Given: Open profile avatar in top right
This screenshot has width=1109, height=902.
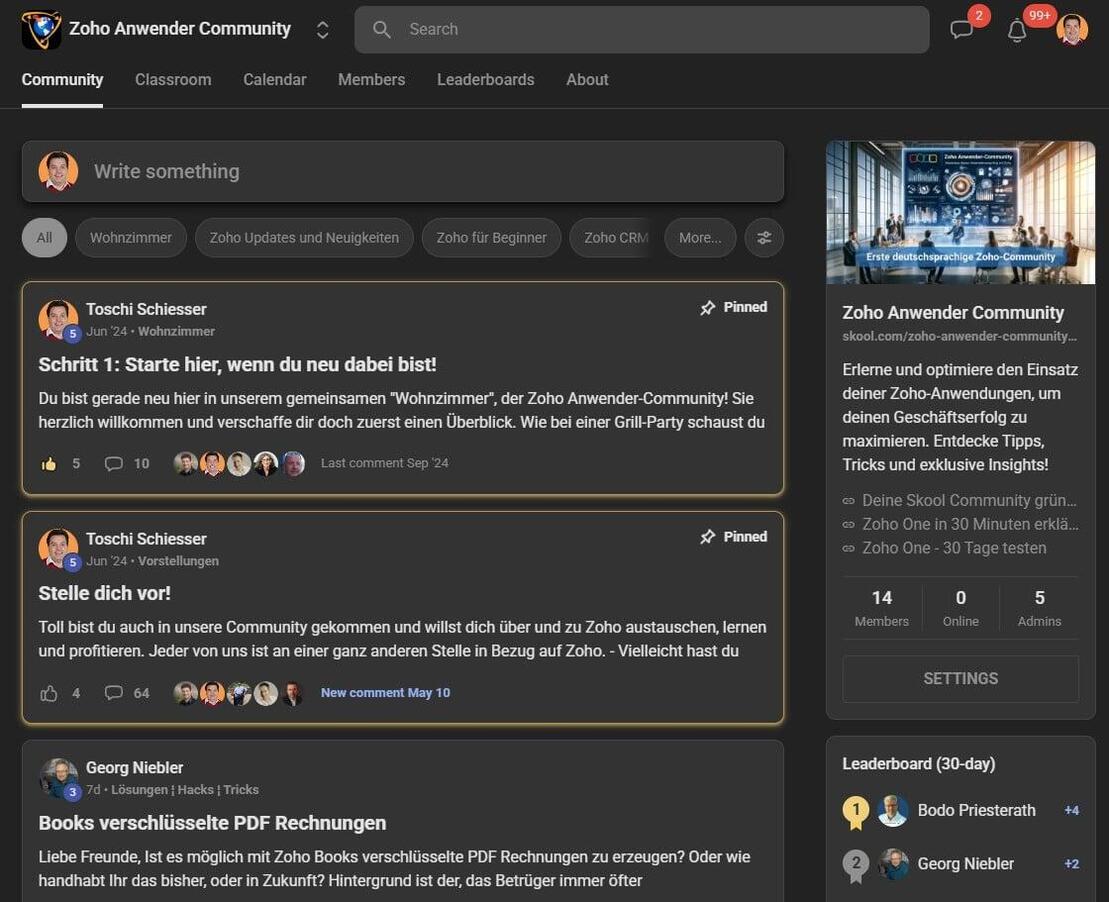Looking at the screenshot, I should click(x=1072, y=30).
